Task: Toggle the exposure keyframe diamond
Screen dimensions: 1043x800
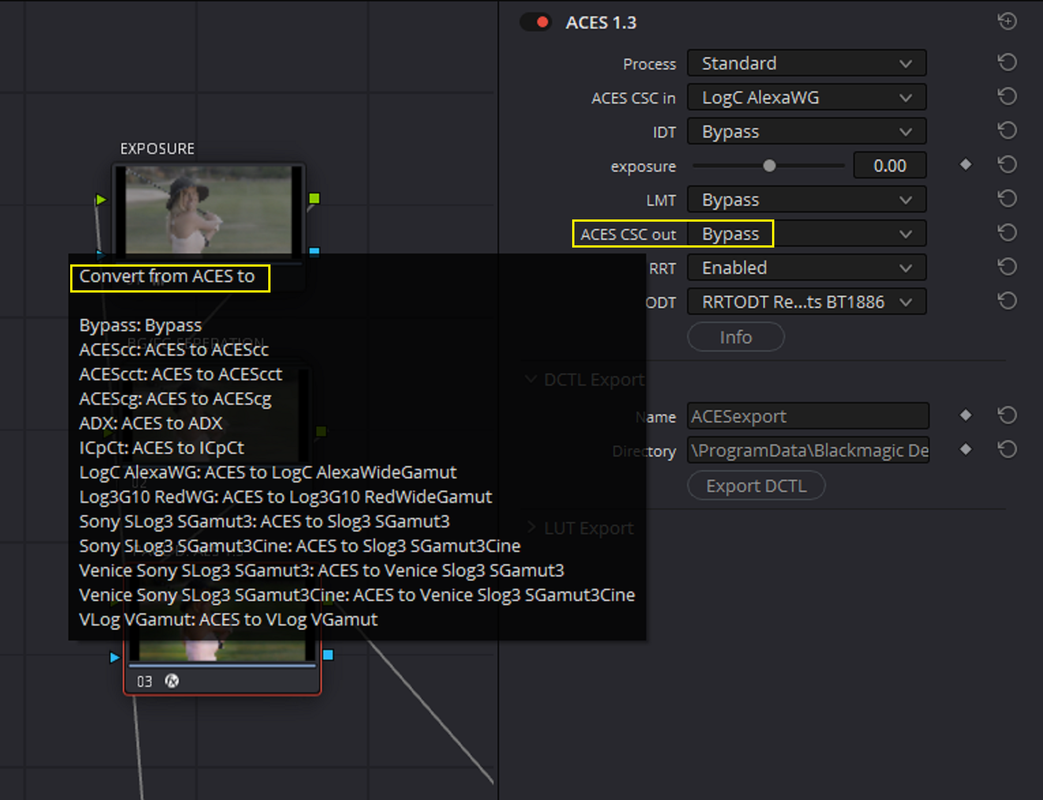Action: point(966,164)
